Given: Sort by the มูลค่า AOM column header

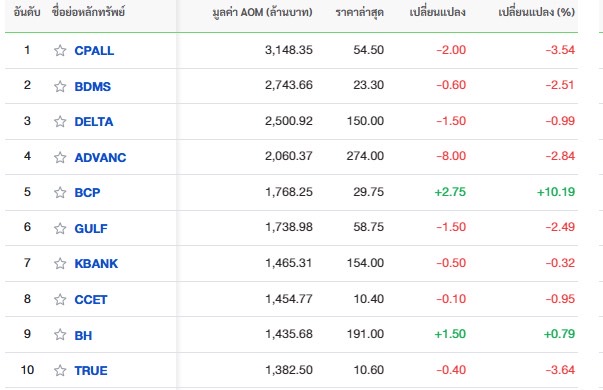Looking at the screenshot, I should (262, 12).
